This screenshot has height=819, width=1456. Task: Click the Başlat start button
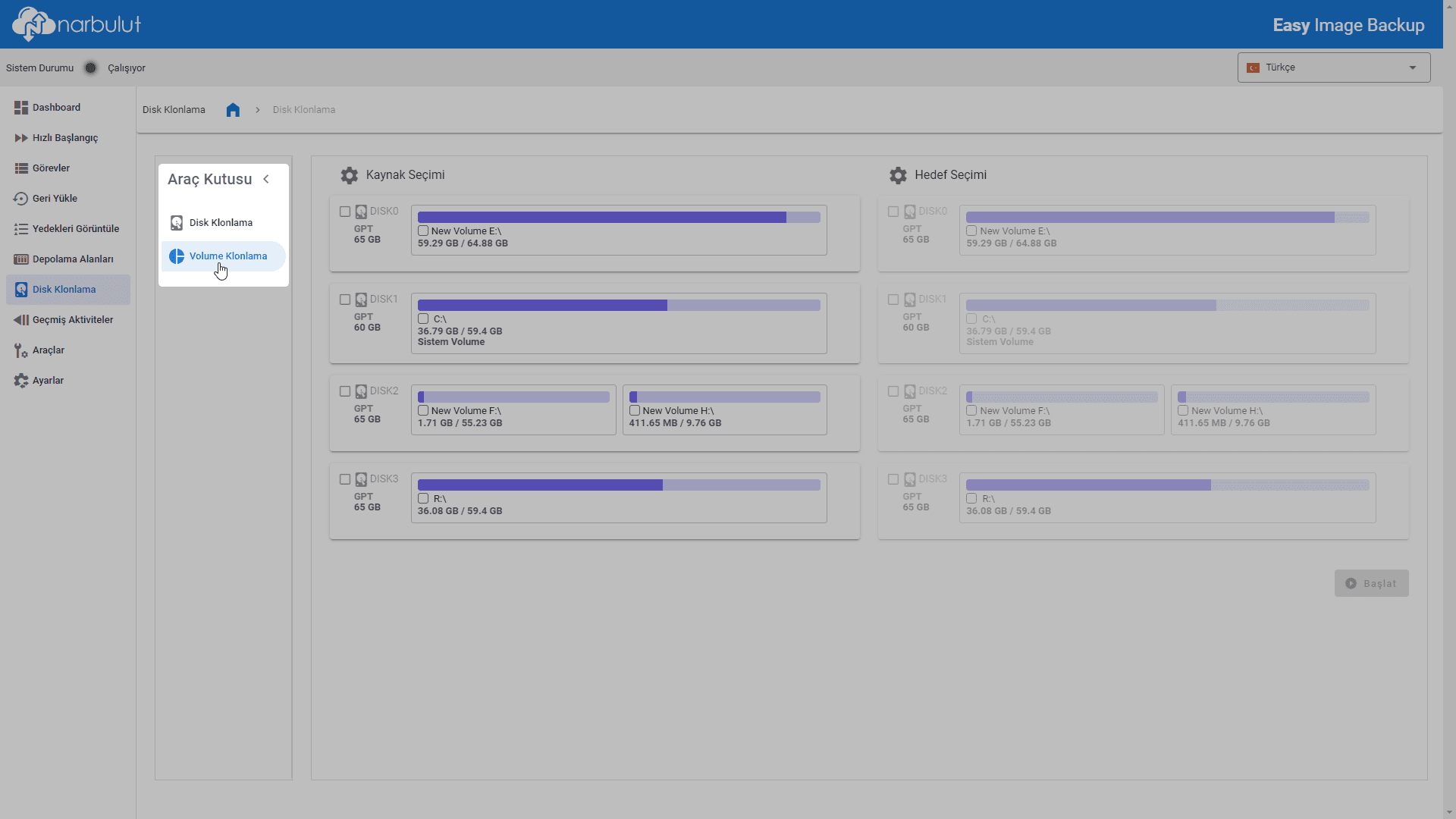[x=1371, y=584]
